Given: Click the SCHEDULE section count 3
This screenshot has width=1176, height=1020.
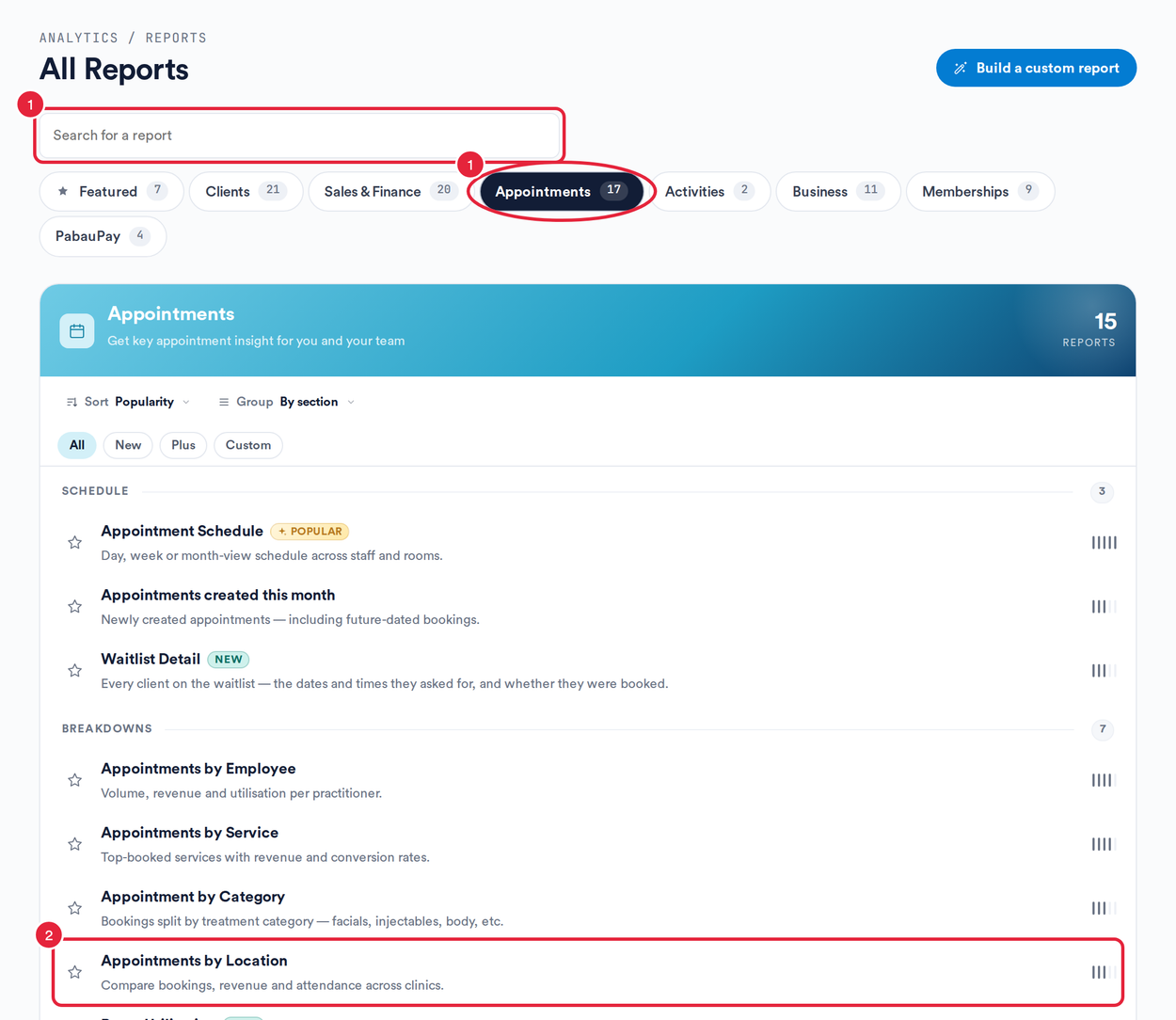Looking at the screenshot, I should [x=1103, y=491].
